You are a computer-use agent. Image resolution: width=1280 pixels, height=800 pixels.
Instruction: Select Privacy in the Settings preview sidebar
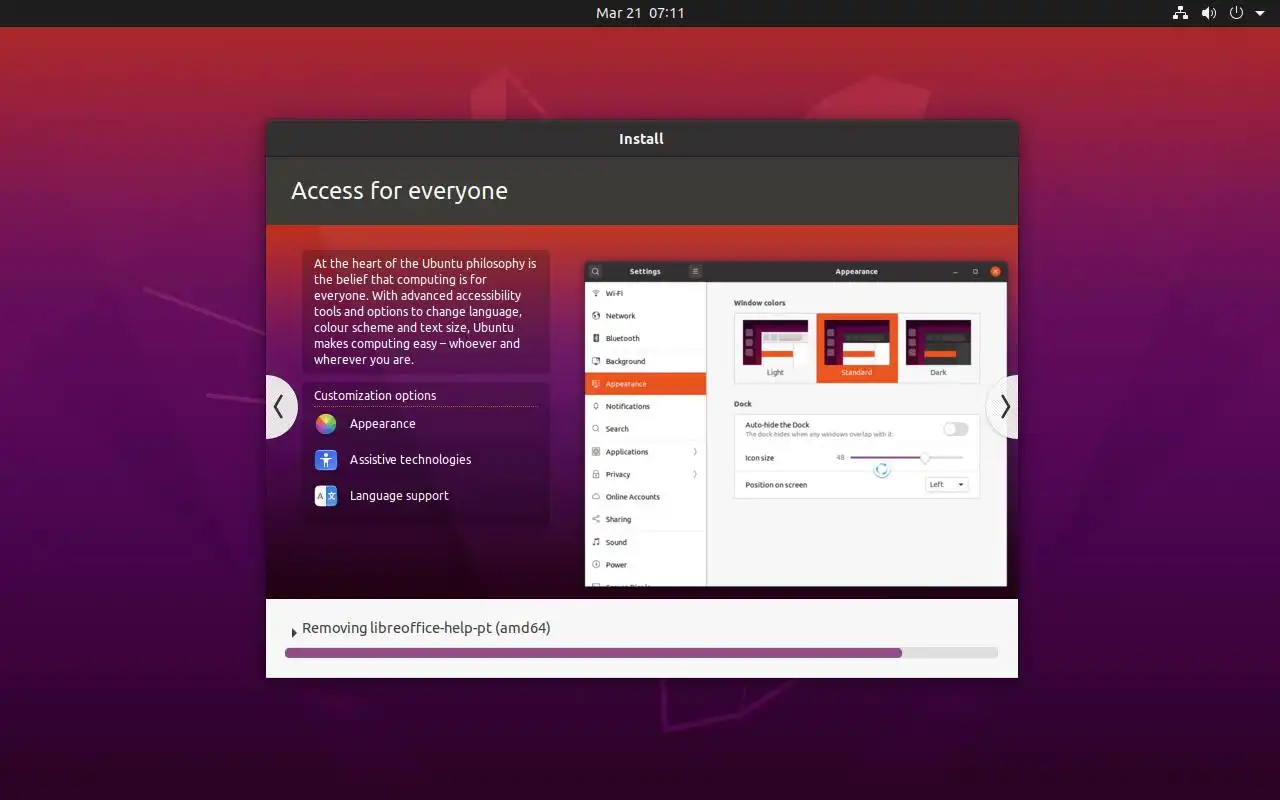(x=645, y=474)
